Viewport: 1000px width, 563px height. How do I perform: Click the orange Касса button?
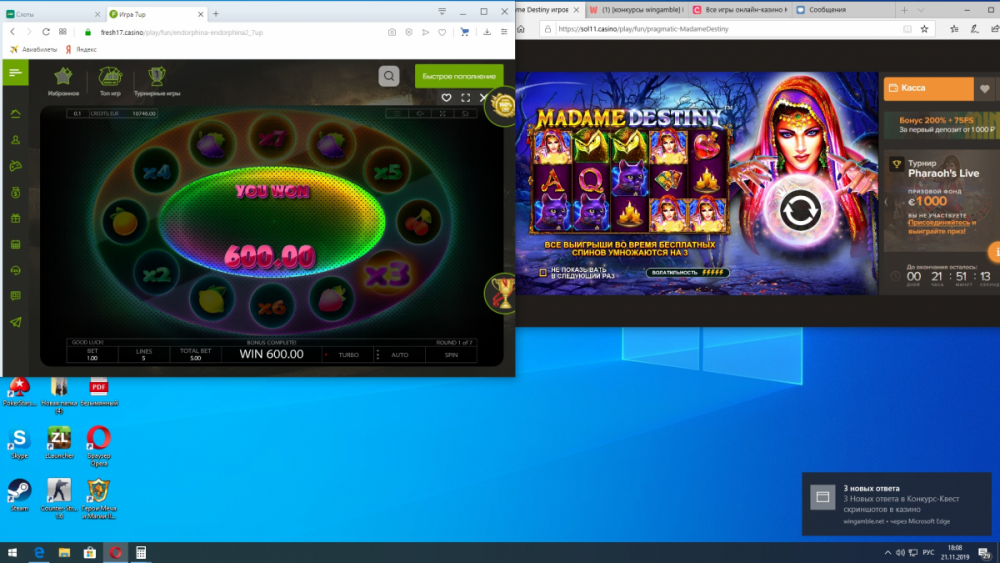coord(927,88)
